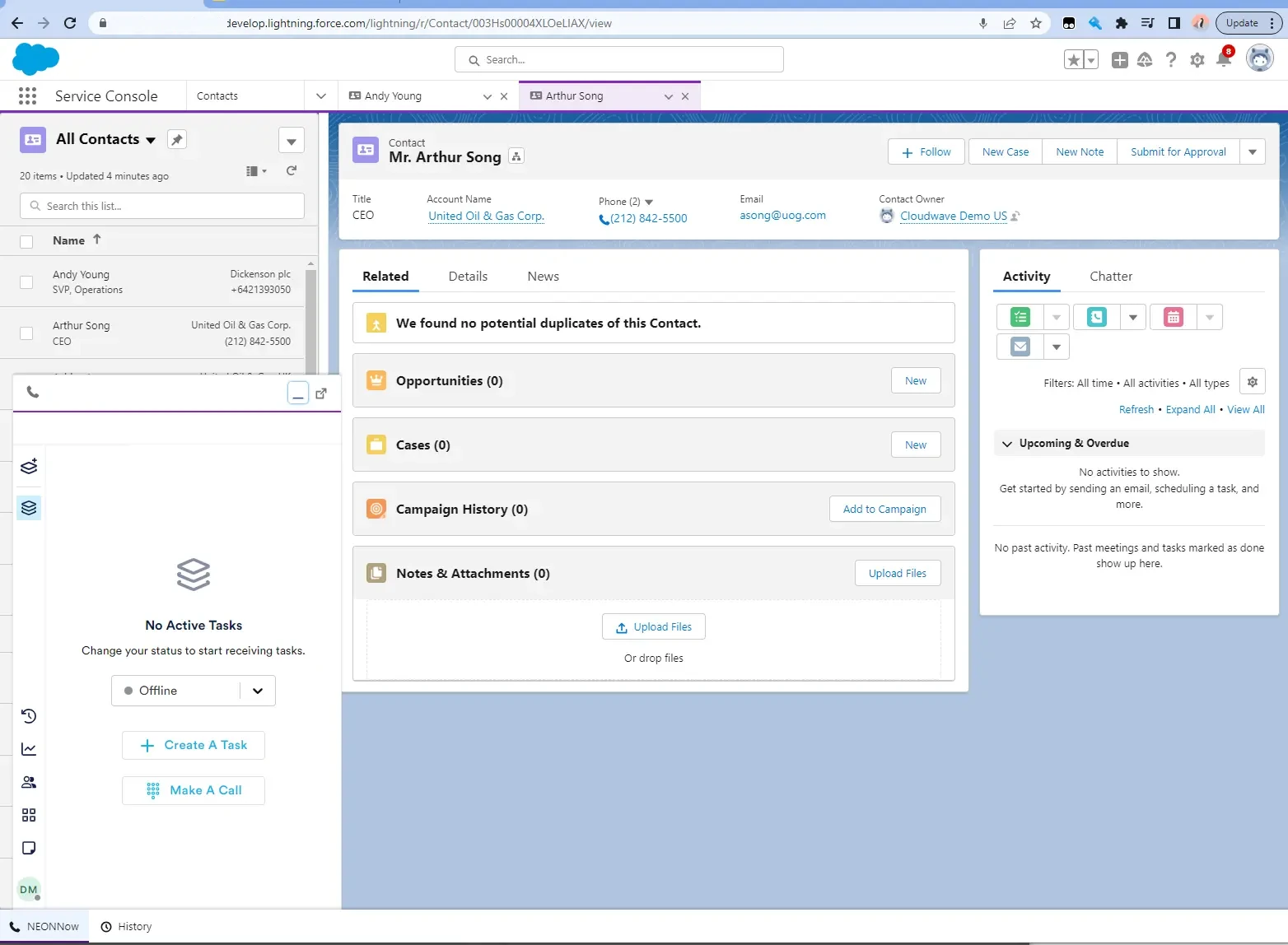Viewport: 1288px width, 945px height.
Task: Click the New Event calendar icon
Action: tap(1173, 317)
